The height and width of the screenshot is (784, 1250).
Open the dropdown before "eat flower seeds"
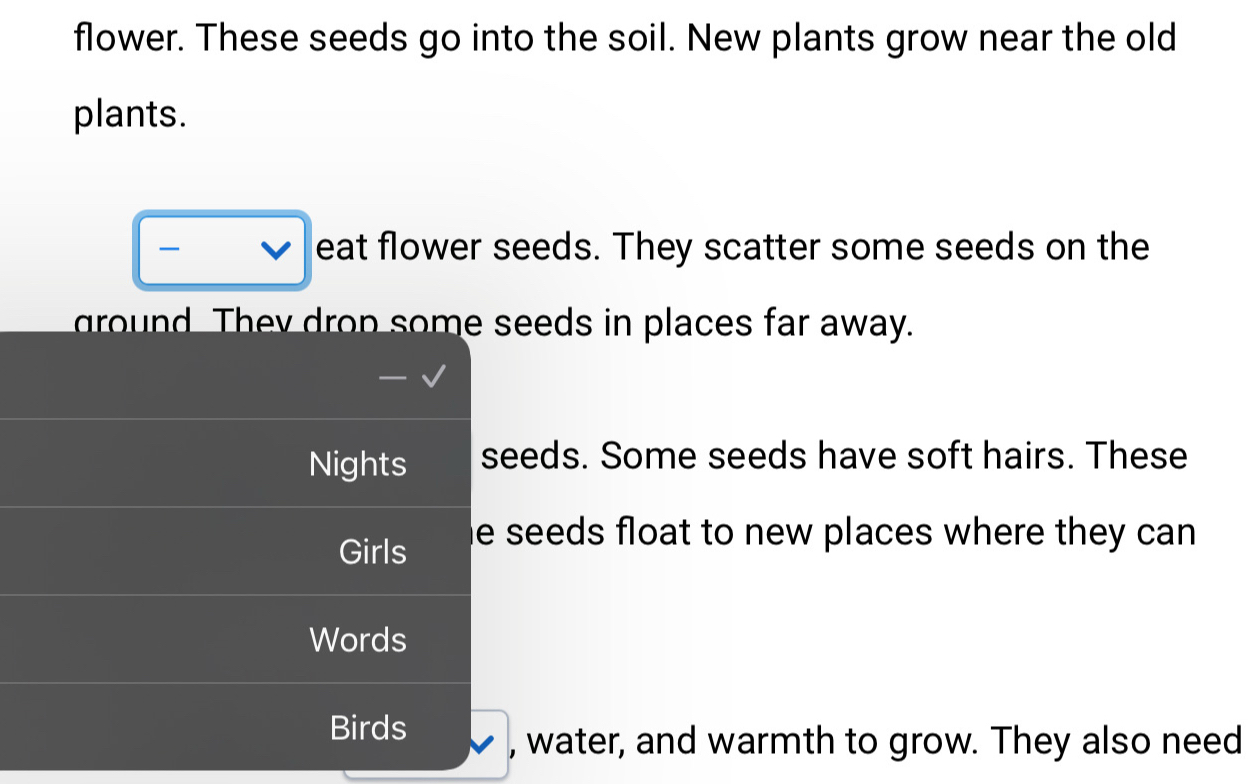221,250
